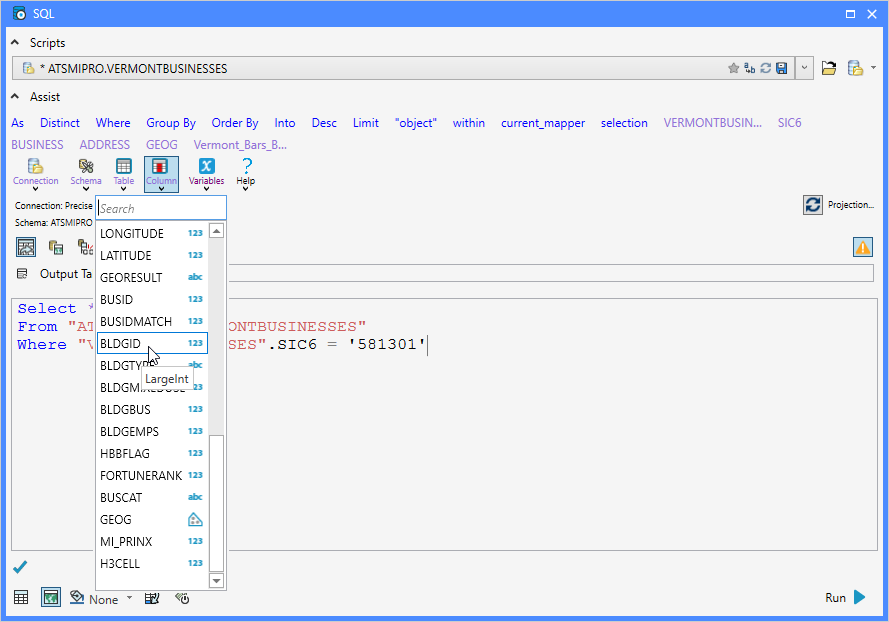Toggle table view icon in status bar
The height and width of the screenshot is (622, 889).
[x=21, y=597]
